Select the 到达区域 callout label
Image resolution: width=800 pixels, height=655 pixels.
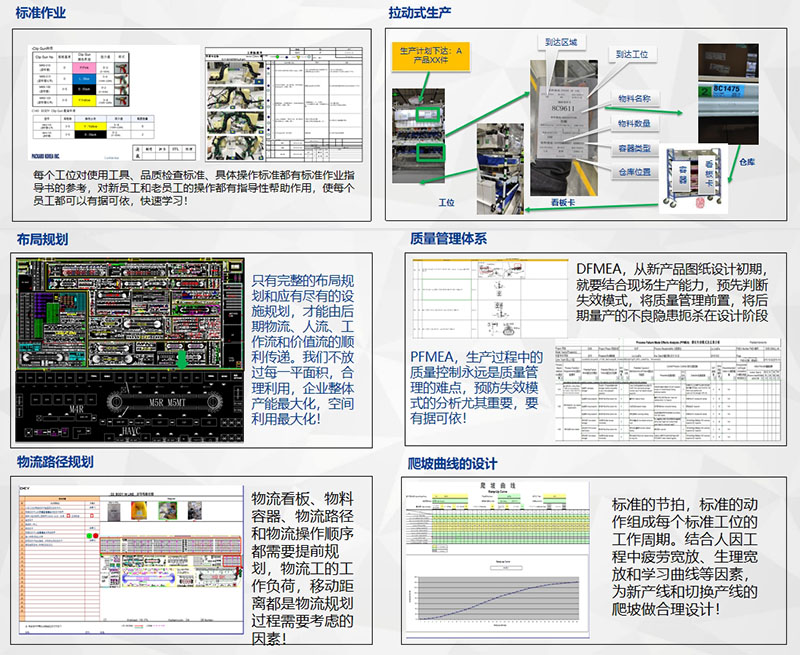pyautogui.click(x=561, y=42)
